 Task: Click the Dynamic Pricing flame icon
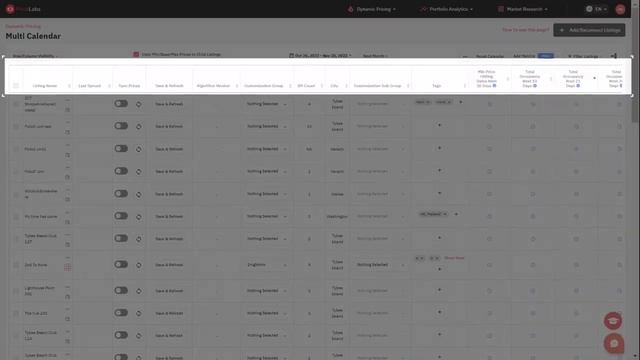point(350,9)
